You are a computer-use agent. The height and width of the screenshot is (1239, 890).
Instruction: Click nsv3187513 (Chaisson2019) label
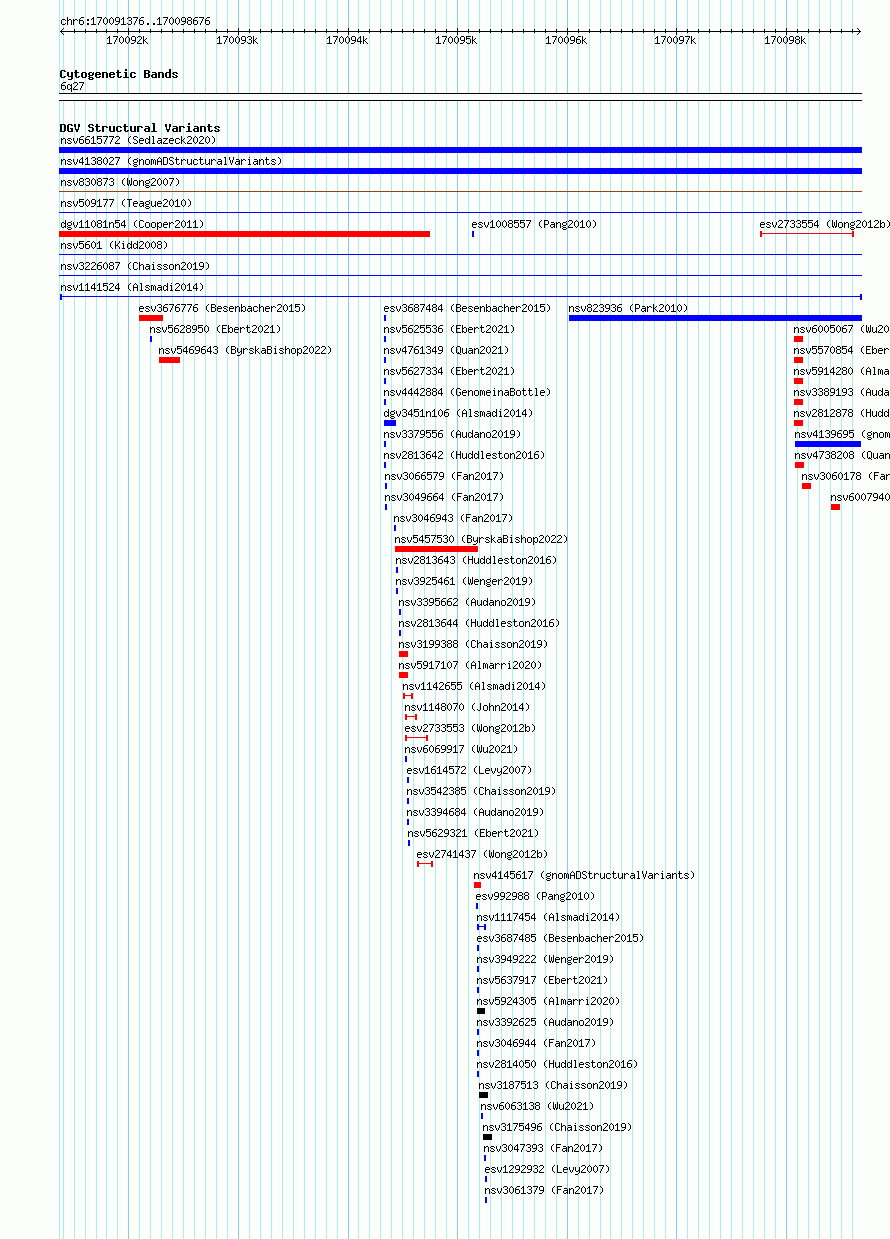tap(553, 1085)
